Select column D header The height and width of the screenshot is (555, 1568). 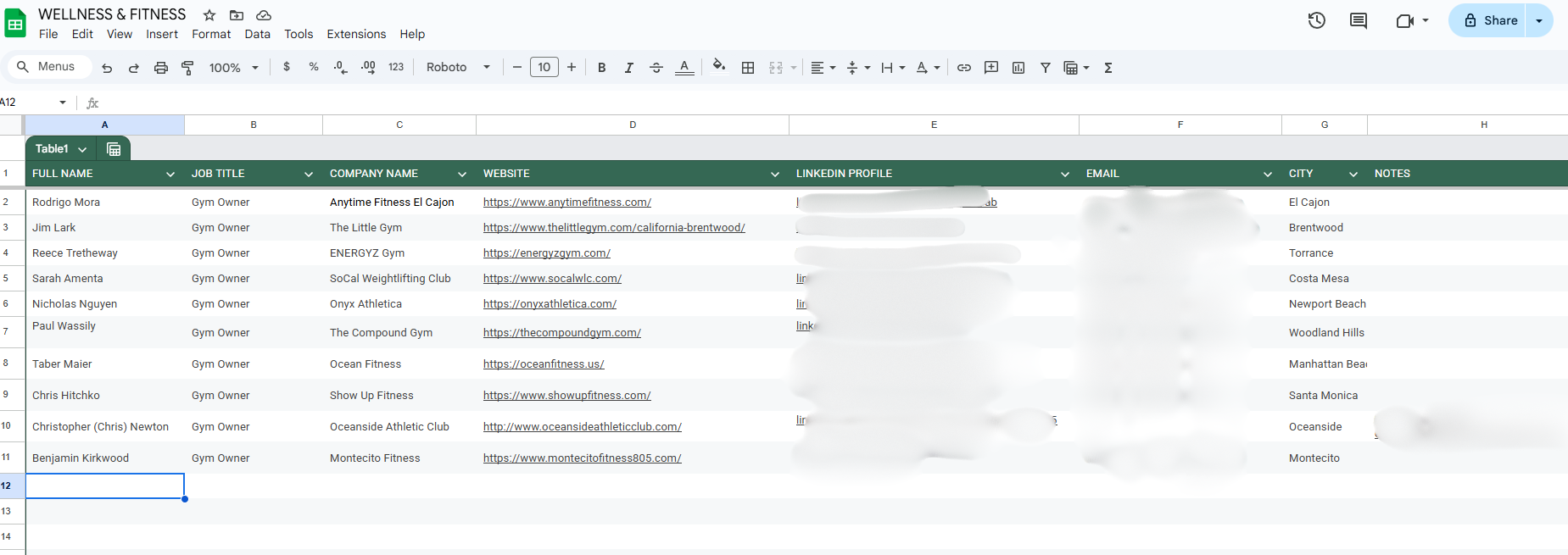[633, 125]
